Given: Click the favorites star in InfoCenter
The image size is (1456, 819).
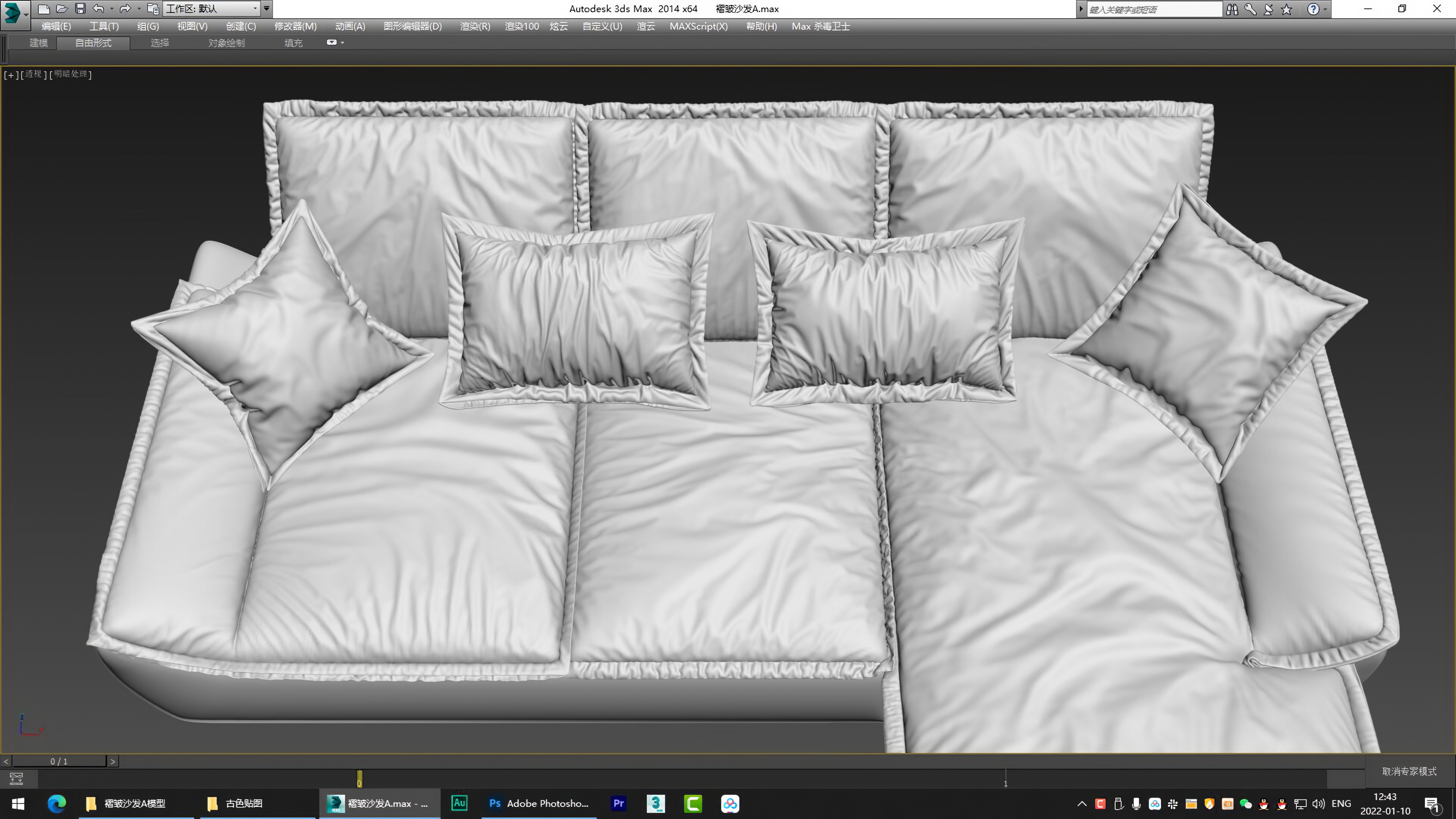Looking at the screenshot, I should click(x=1287, y=9).
